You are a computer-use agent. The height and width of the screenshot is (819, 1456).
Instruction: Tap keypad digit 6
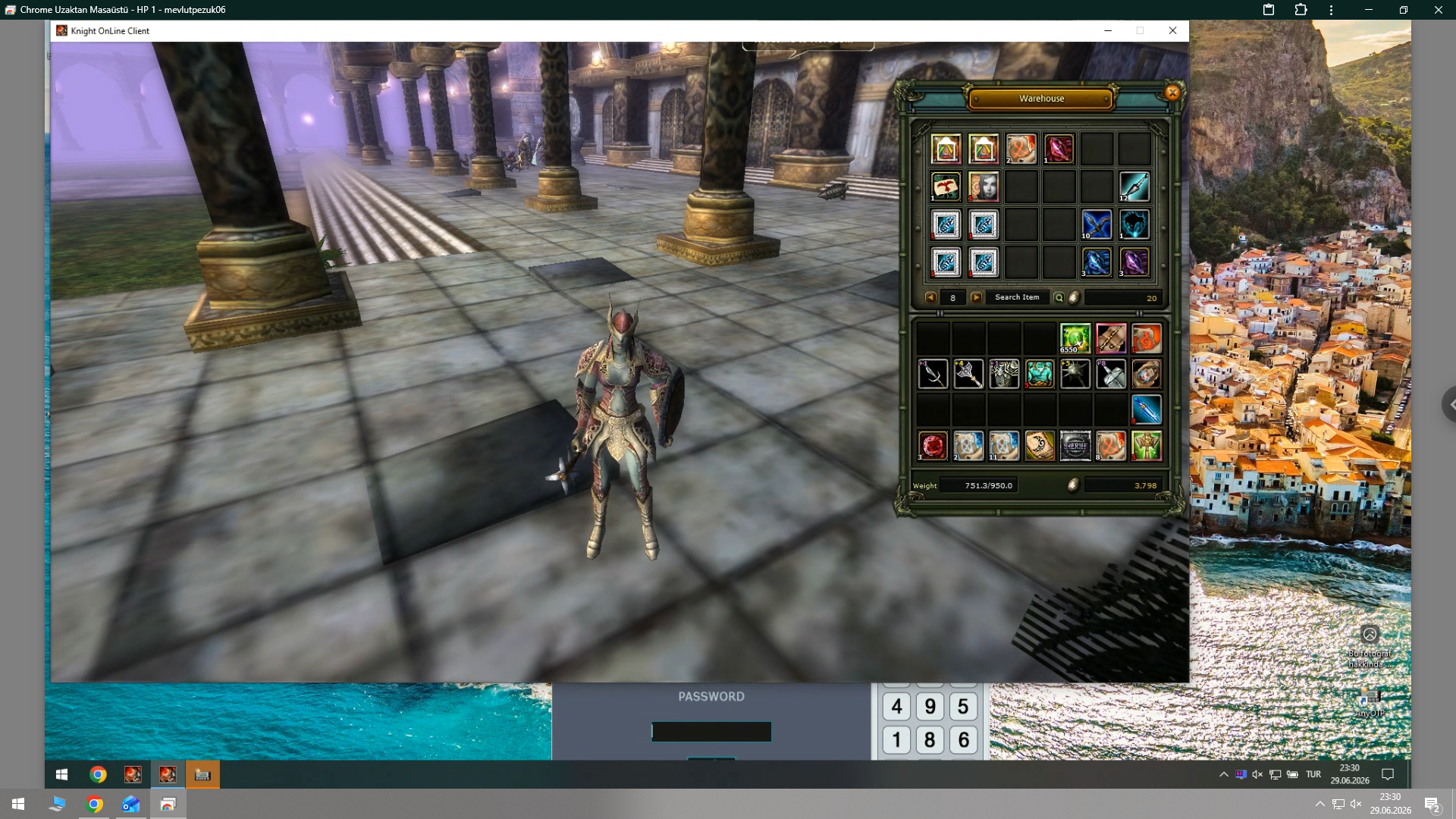[963, 739]
